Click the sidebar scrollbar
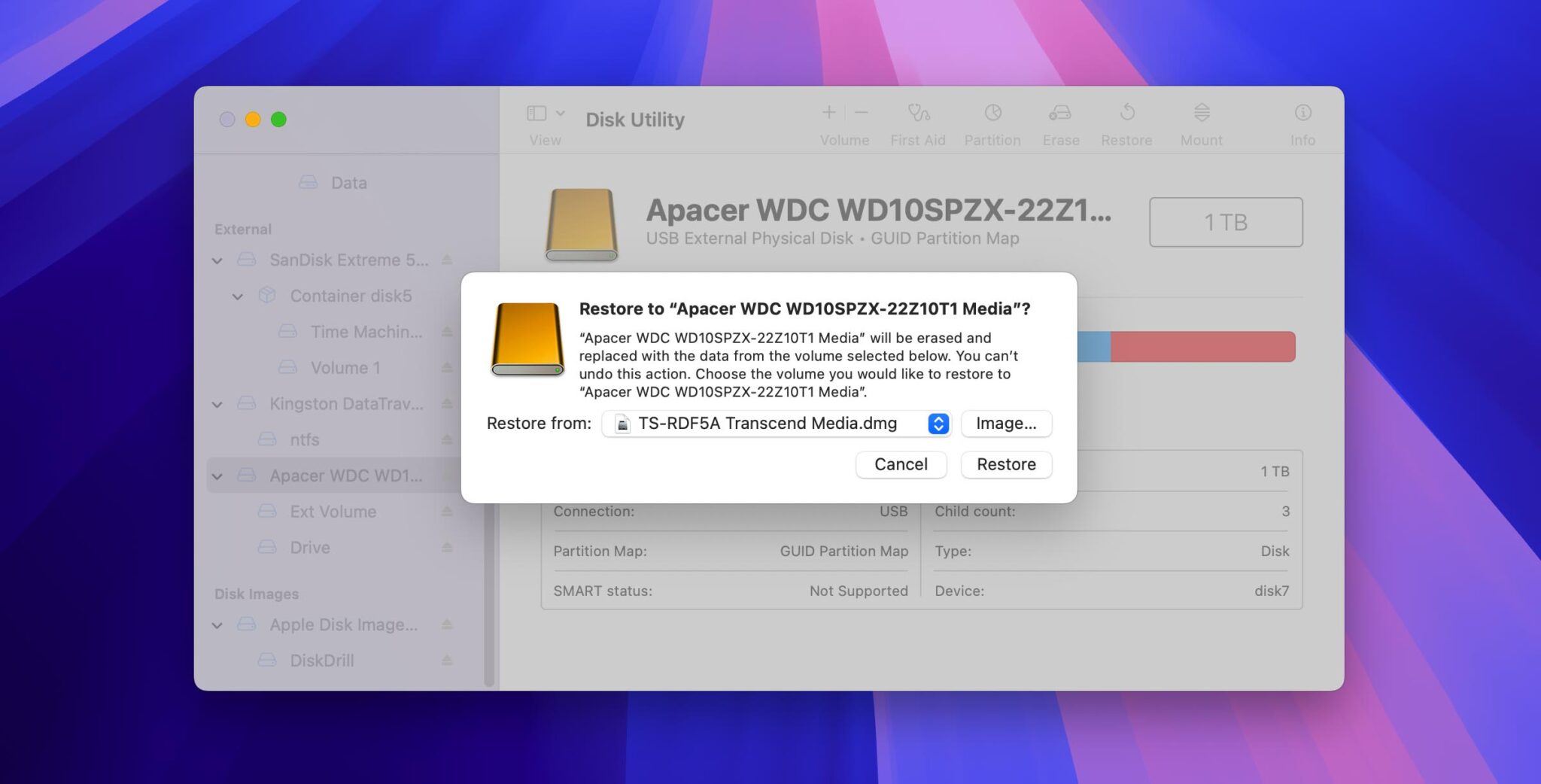 point(489,593)
